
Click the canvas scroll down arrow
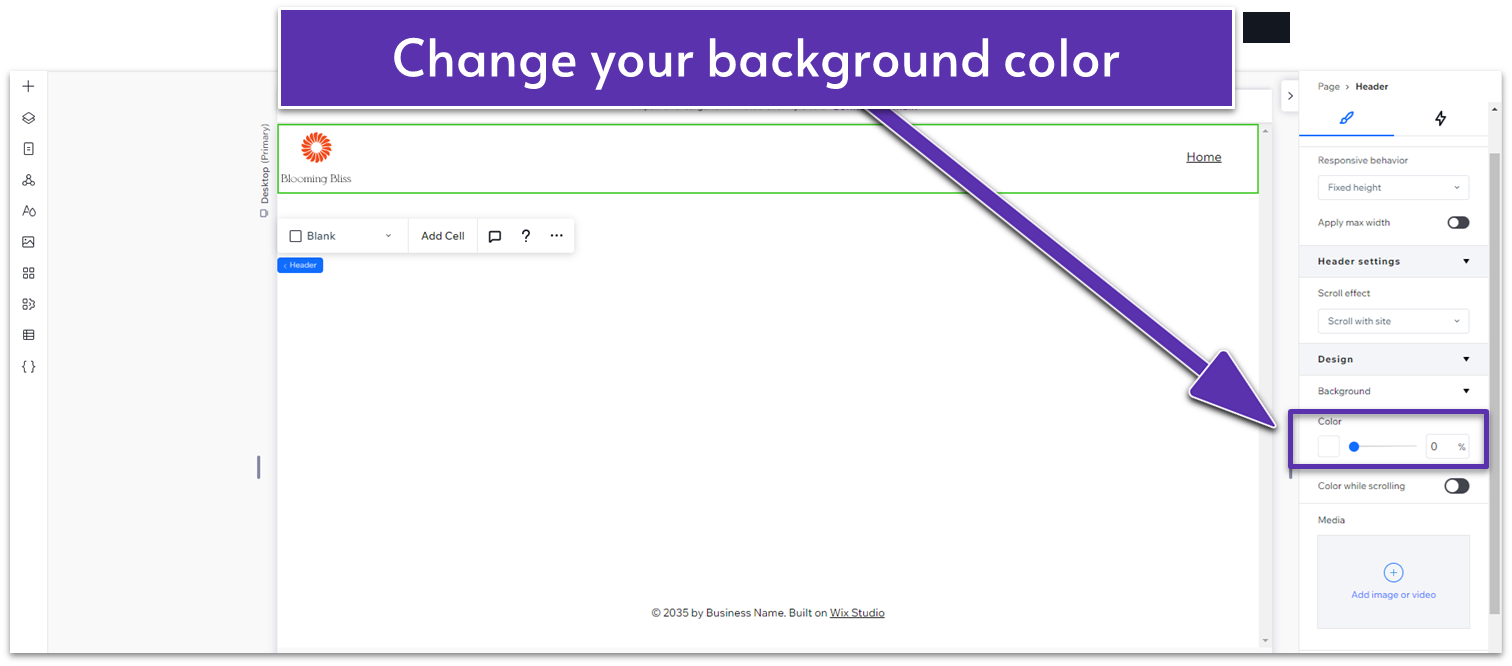1265,640
